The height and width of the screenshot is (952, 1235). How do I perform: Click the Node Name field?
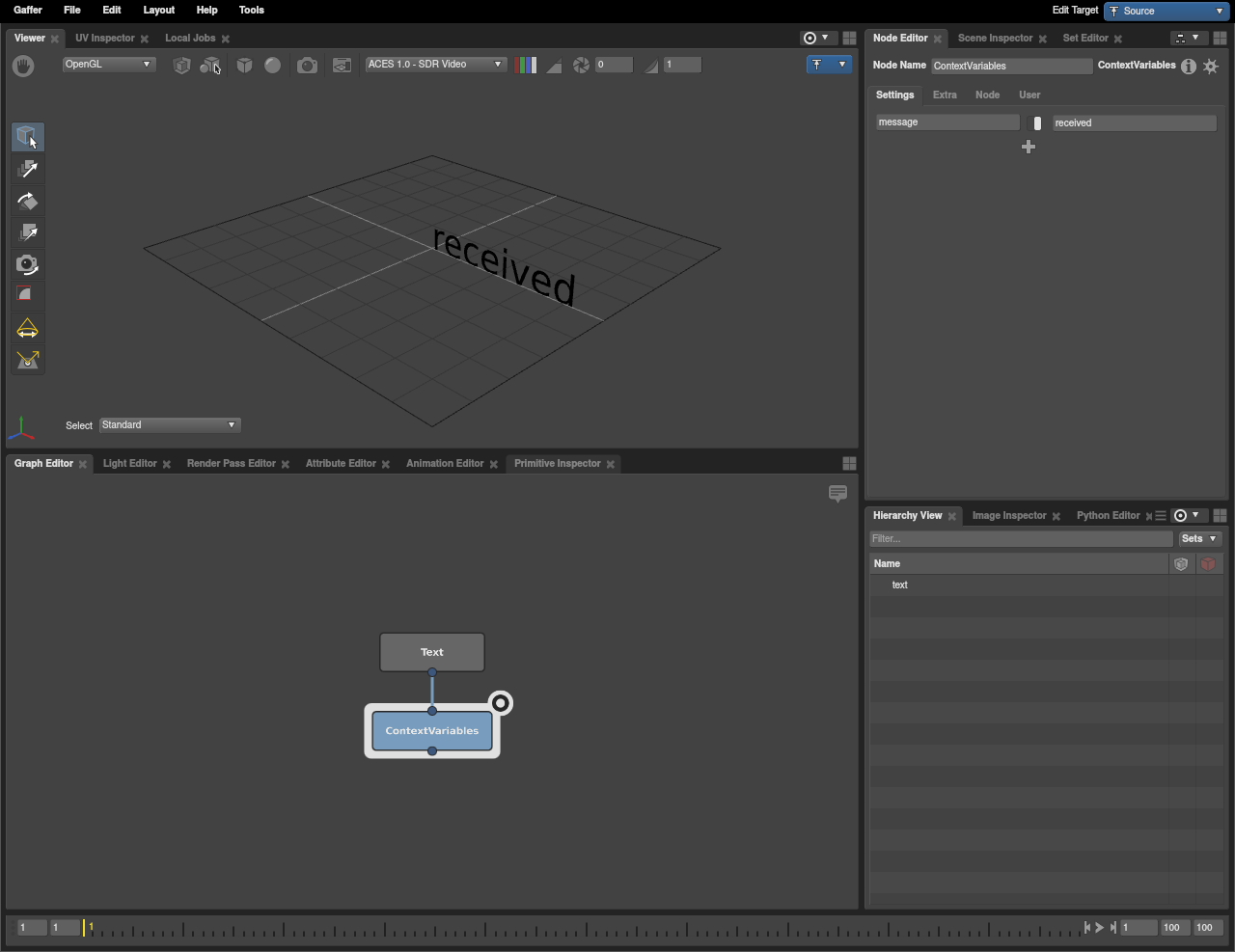(1011, 66)
